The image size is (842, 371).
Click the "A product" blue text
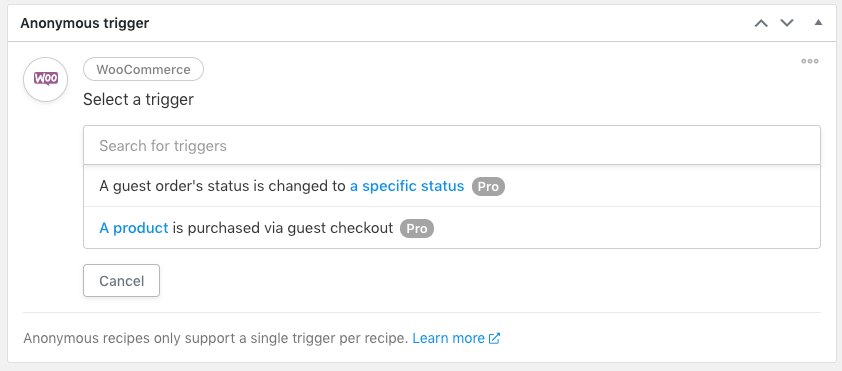pos(134,228)
